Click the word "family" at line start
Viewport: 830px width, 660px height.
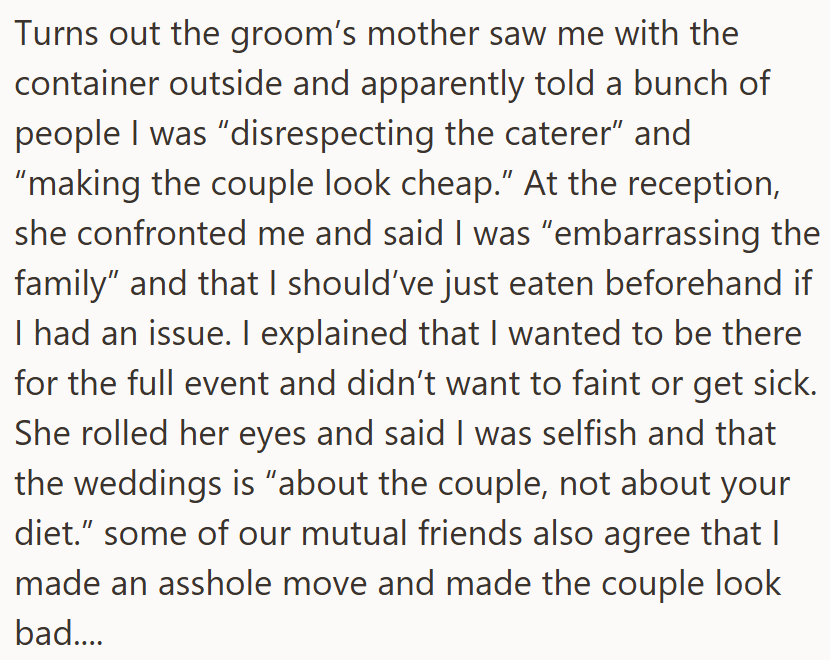61,285
